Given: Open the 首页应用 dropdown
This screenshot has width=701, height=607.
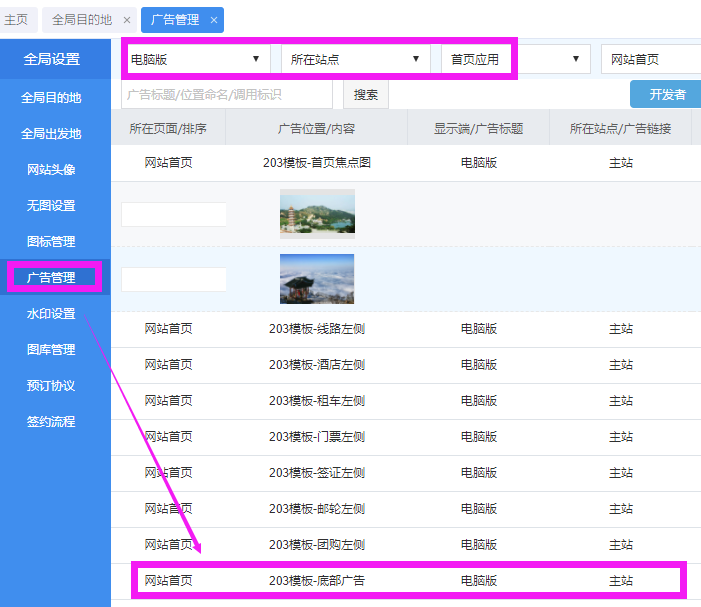Looking at the screenshot, I should click(x=514, y=59).
